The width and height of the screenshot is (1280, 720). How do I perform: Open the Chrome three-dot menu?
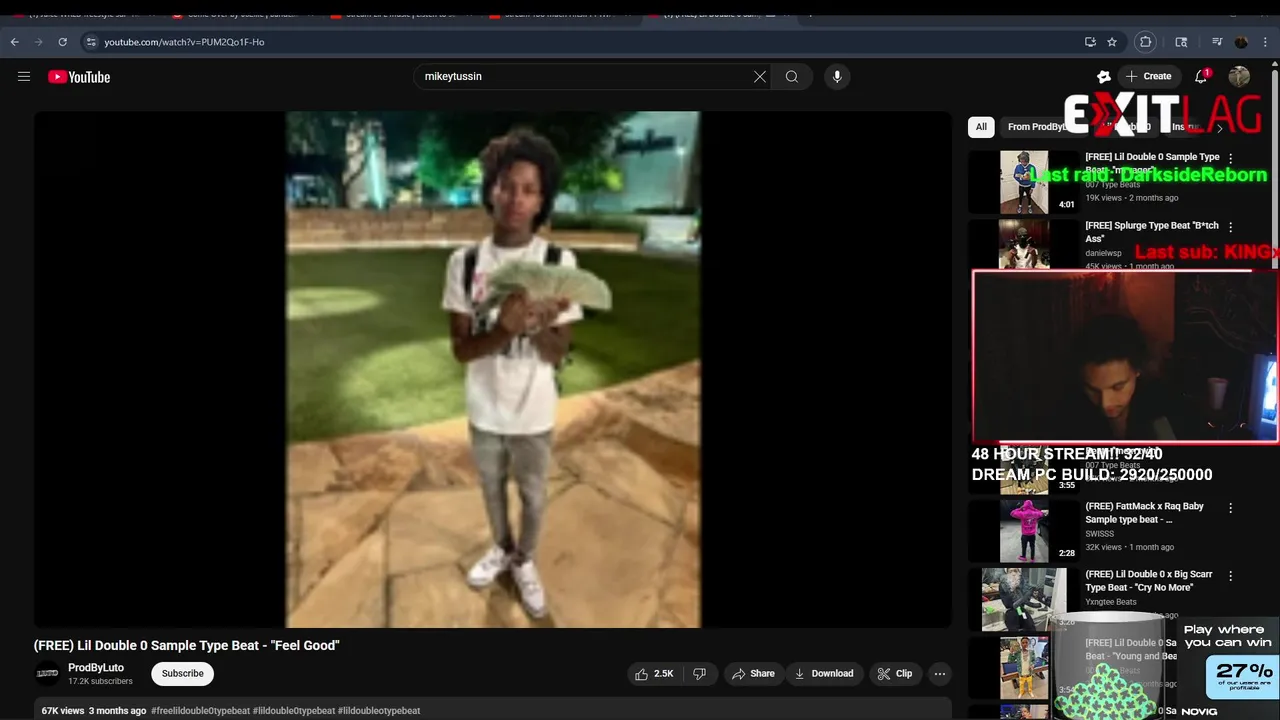coord(1266,42)
